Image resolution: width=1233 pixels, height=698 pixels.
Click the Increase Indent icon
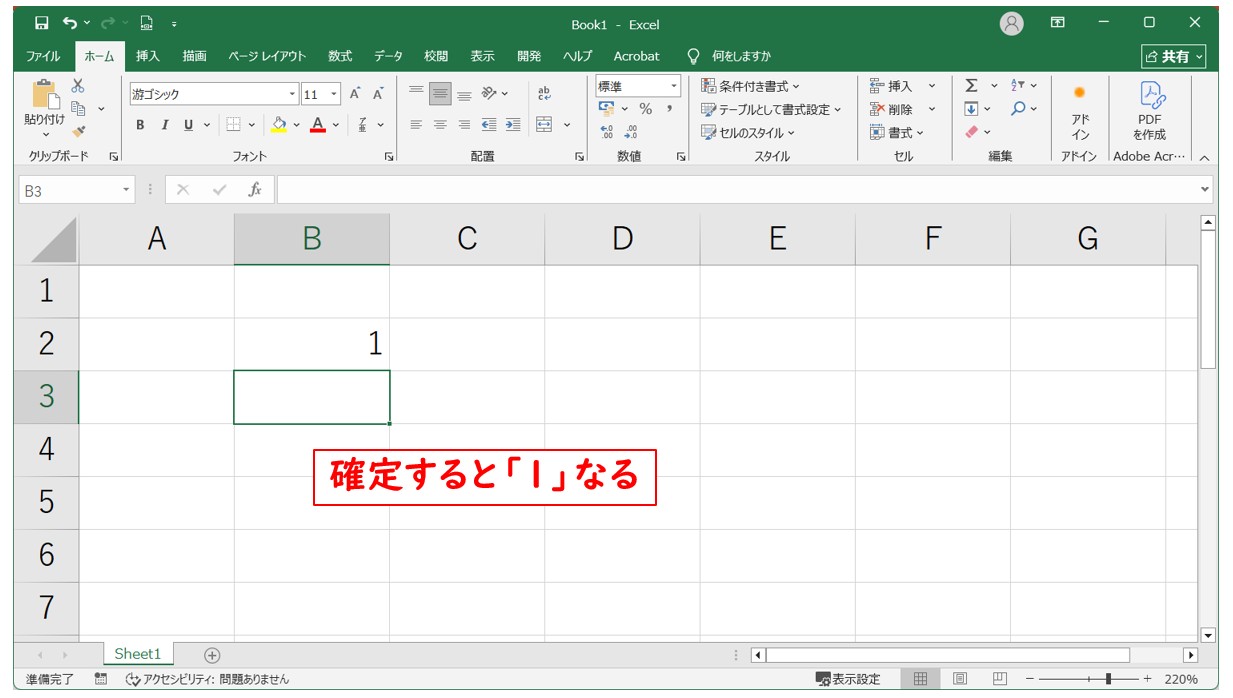512,125
